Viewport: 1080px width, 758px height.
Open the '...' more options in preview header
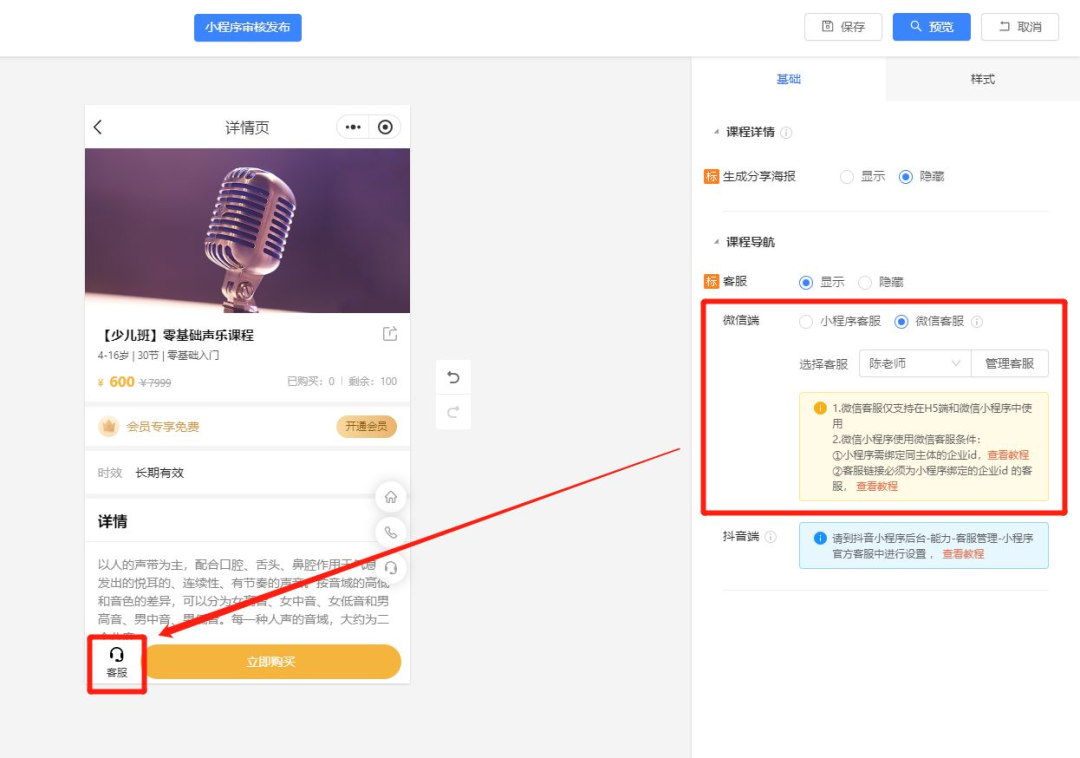tap(353, 126)
